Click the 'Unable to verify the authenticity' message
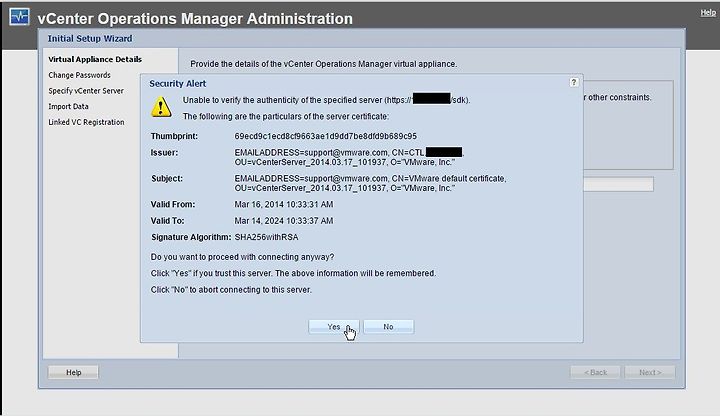 point(326,100)
